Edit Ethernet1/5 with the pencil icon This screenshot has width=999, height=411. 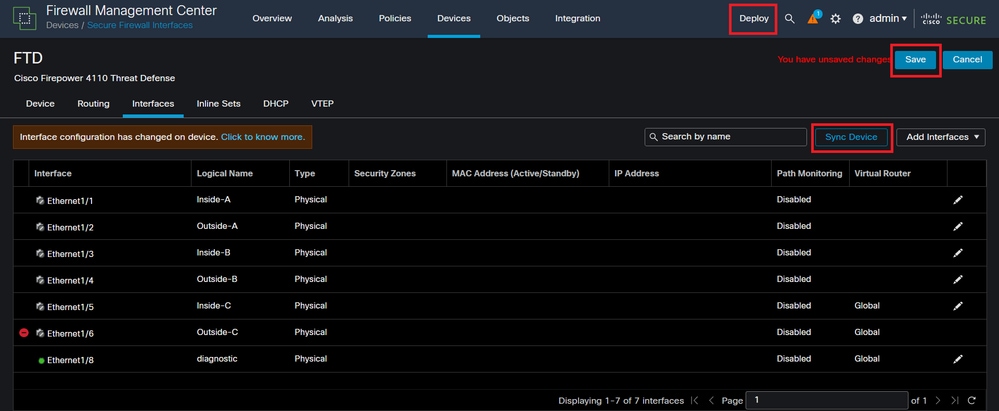coord(958,306)
